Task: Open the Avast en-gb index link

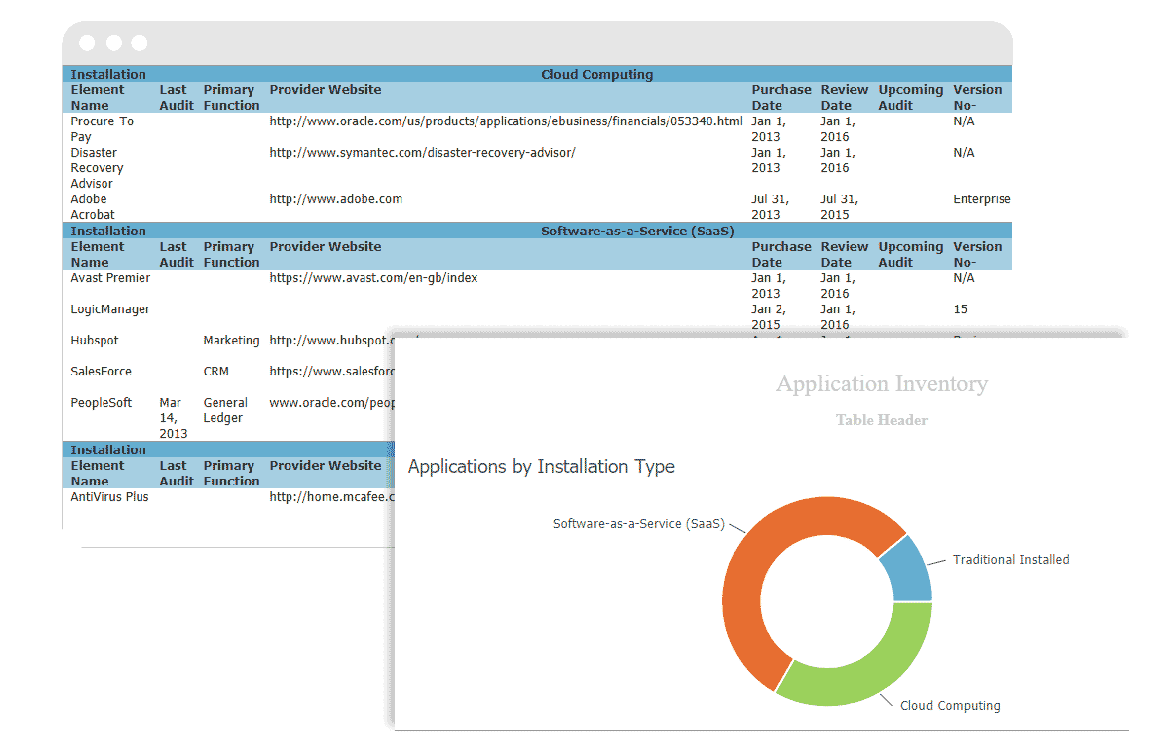Action: [x=373, y=278]
